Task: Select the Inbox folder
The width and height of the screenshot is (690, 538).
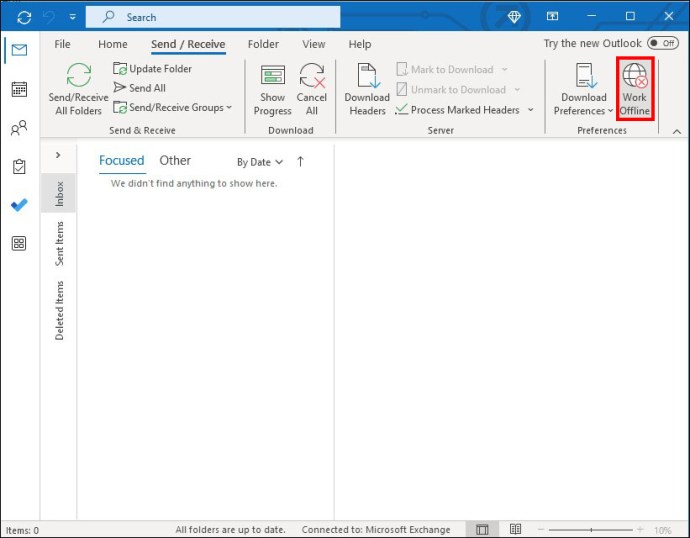Action: tap(59, 194)
